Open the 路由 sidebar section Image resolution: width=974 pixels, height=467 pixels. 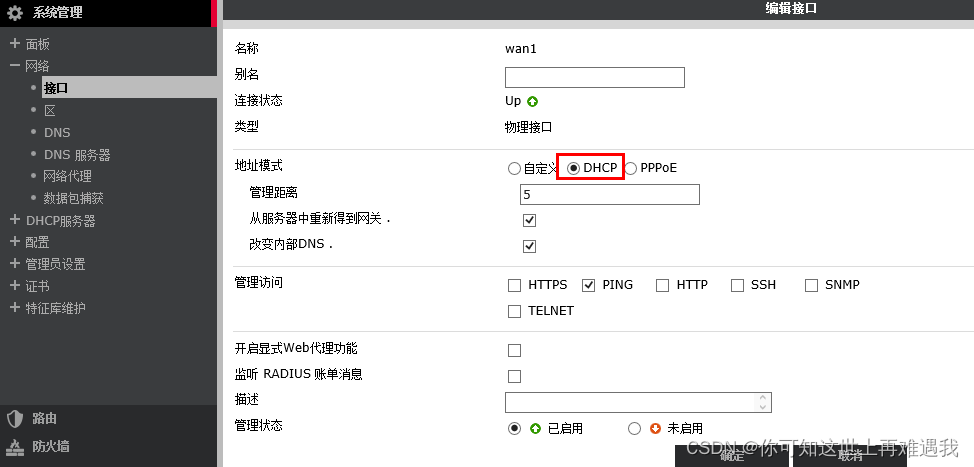44,419
